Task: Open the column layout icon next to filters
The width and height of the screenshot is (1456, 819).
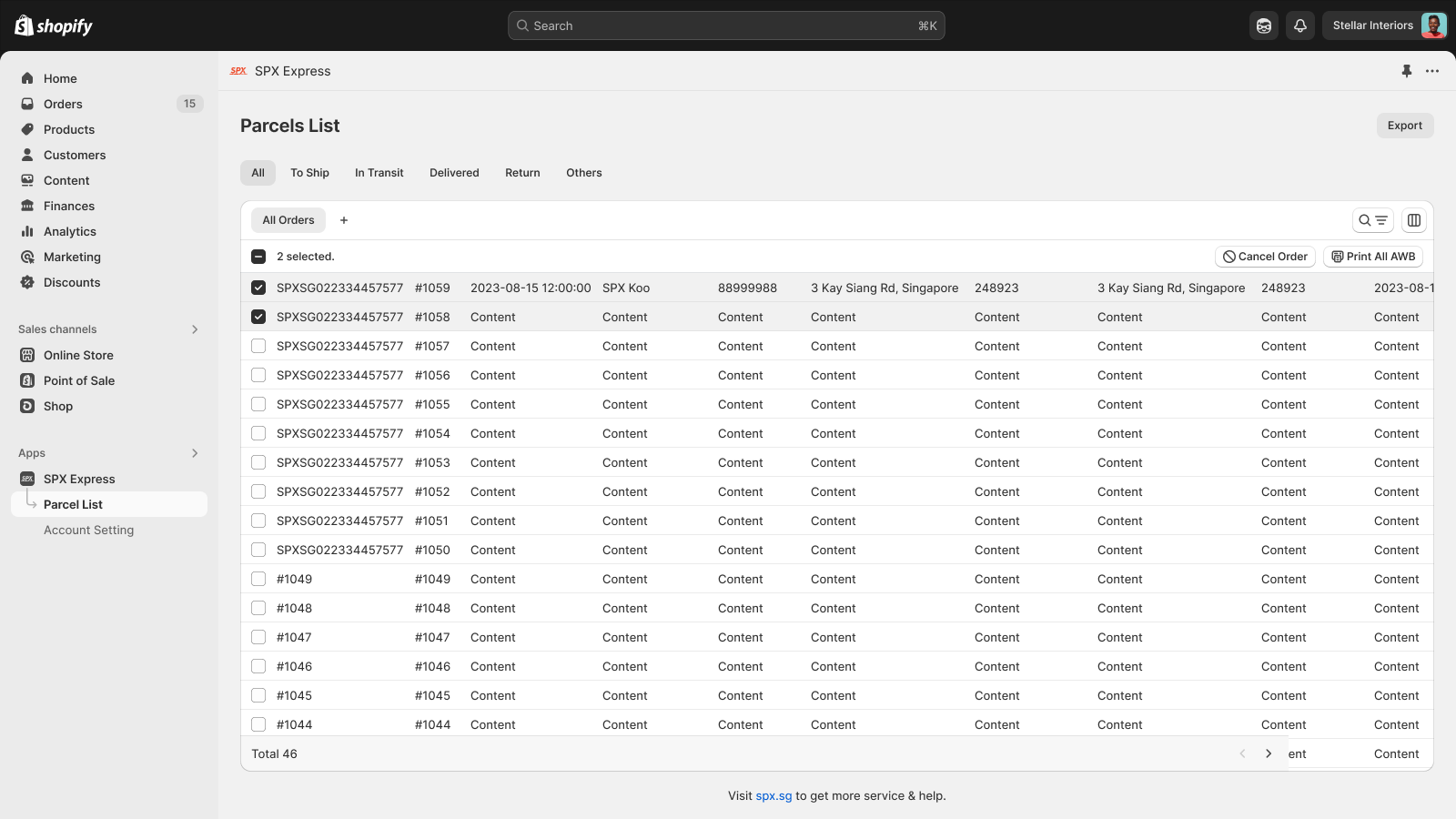Action: (x=1413, y=219)
